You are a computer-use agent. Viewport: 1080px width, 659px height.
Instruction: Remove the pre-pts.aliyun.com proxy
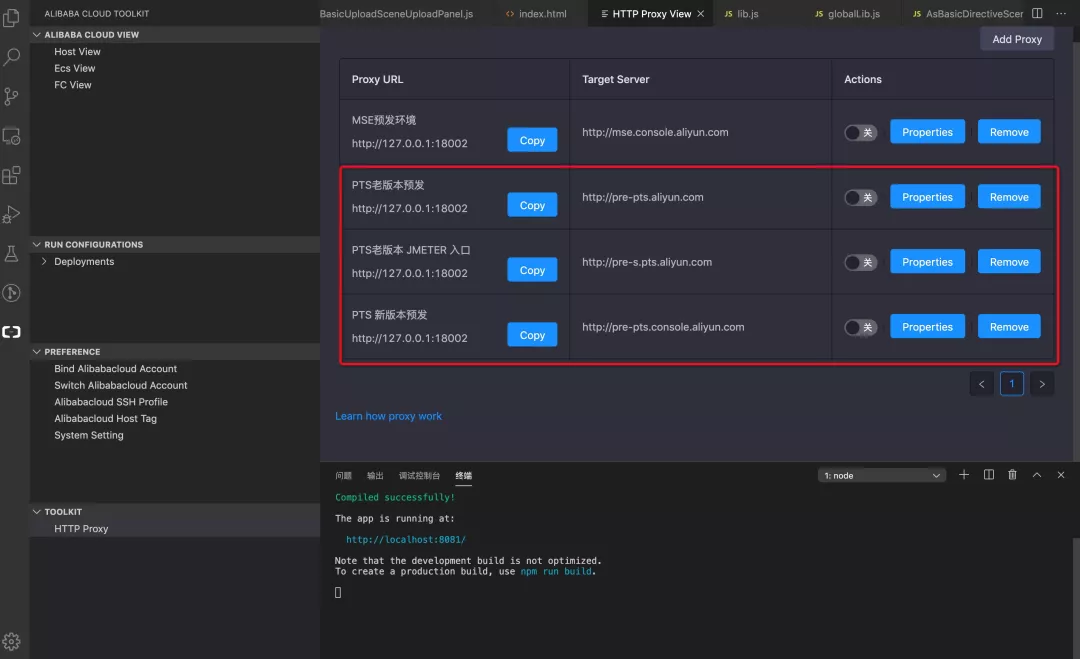[x=1009, y=197]
